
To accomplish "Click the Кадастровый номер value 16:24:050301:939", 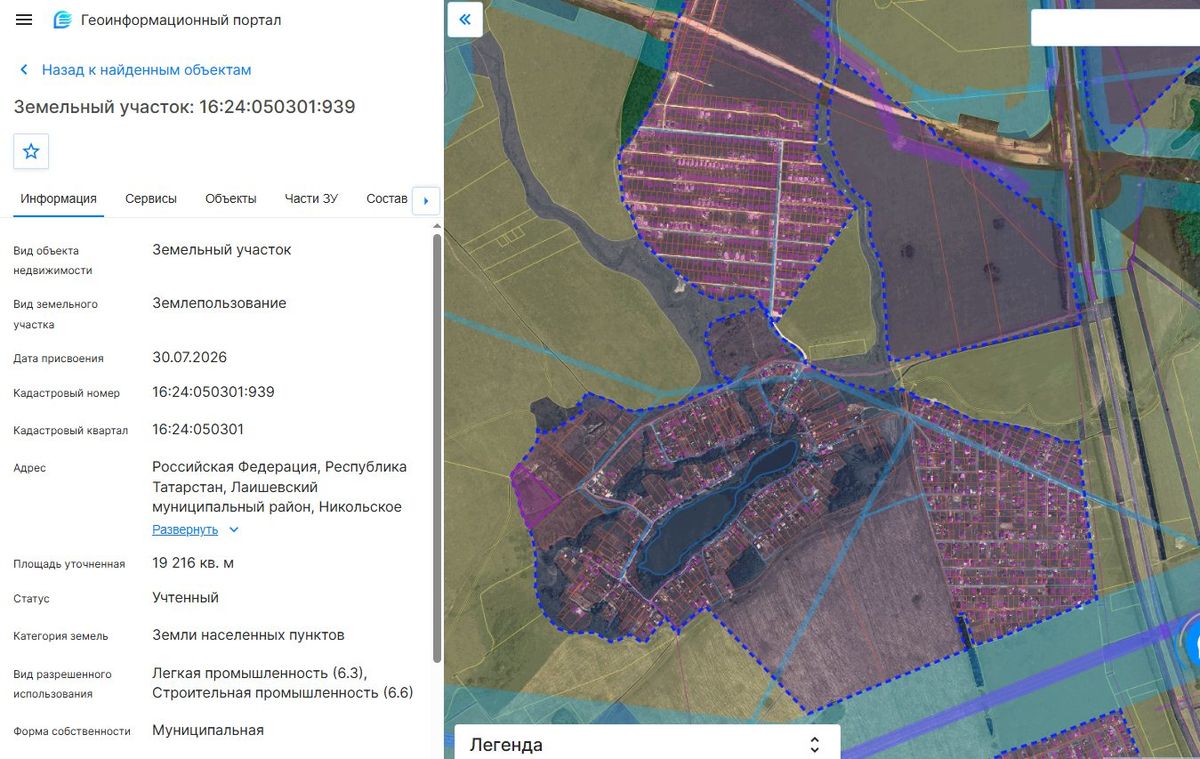I will (213, 392).
